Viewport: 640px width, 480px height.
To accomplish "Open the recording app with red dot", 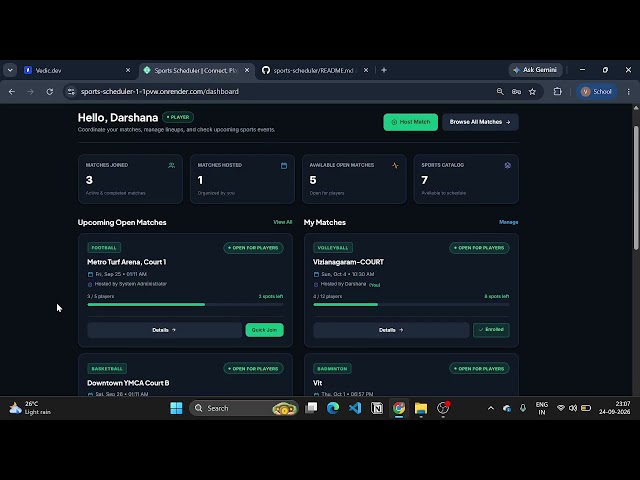I will [443, 408].
